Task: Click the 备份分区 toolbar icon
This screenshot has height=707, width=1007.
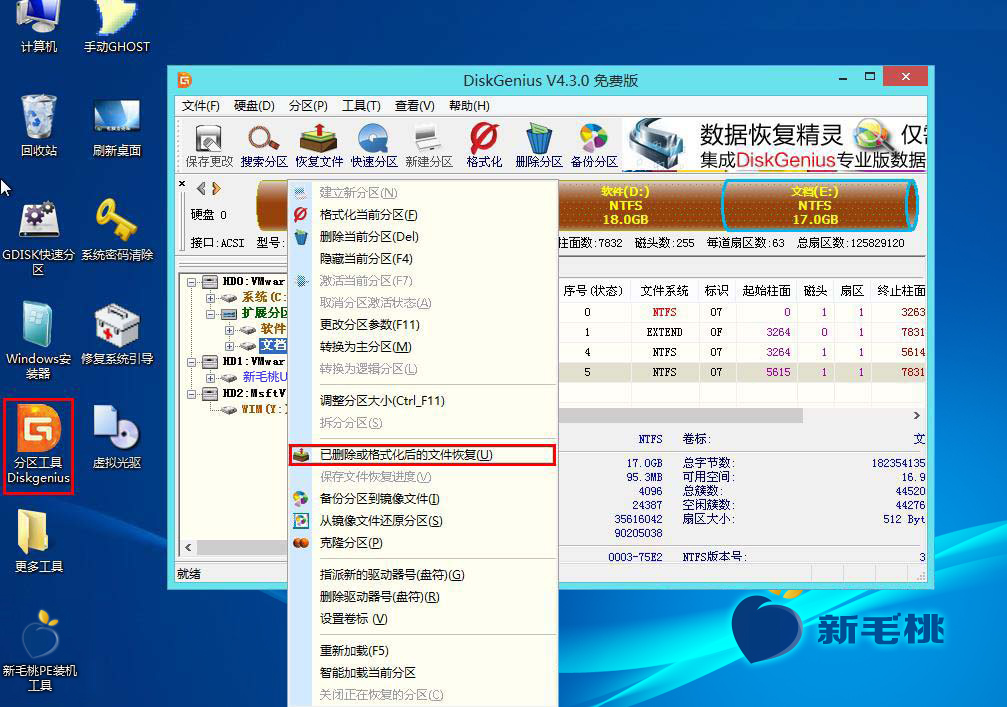Action: tap(594, 146)
